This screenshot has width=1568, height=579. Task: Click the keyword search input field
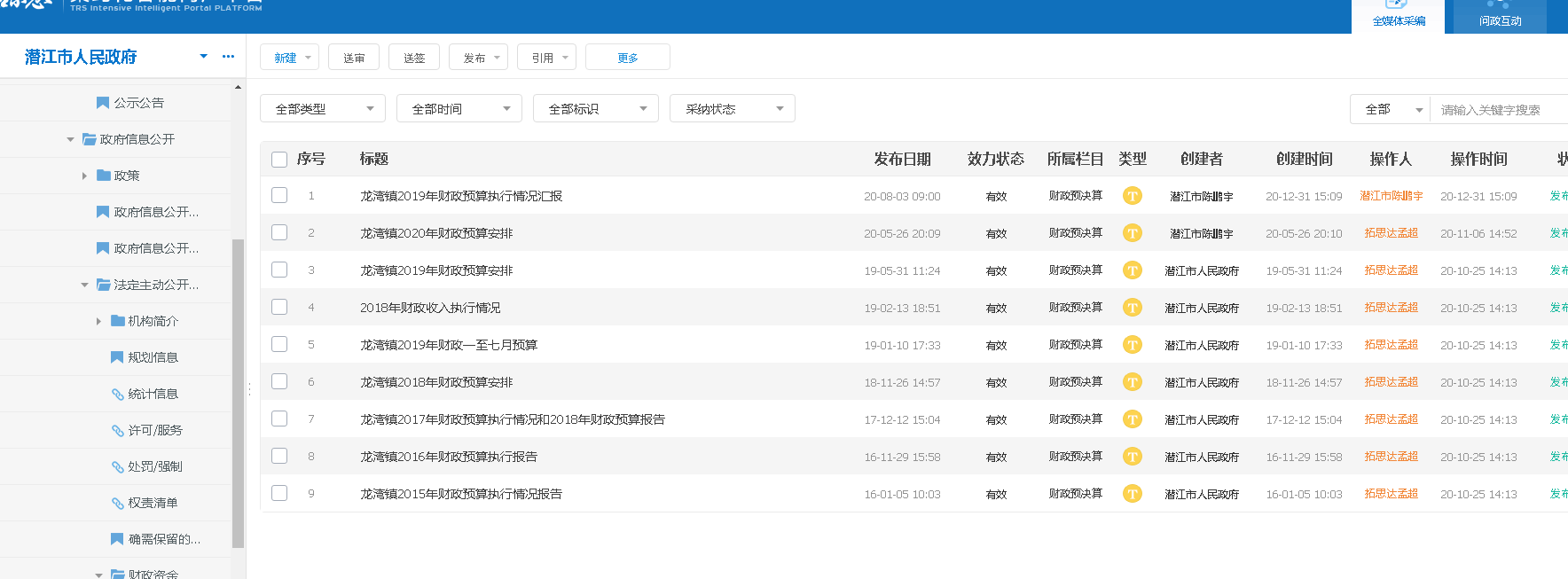pos(1499,110)
